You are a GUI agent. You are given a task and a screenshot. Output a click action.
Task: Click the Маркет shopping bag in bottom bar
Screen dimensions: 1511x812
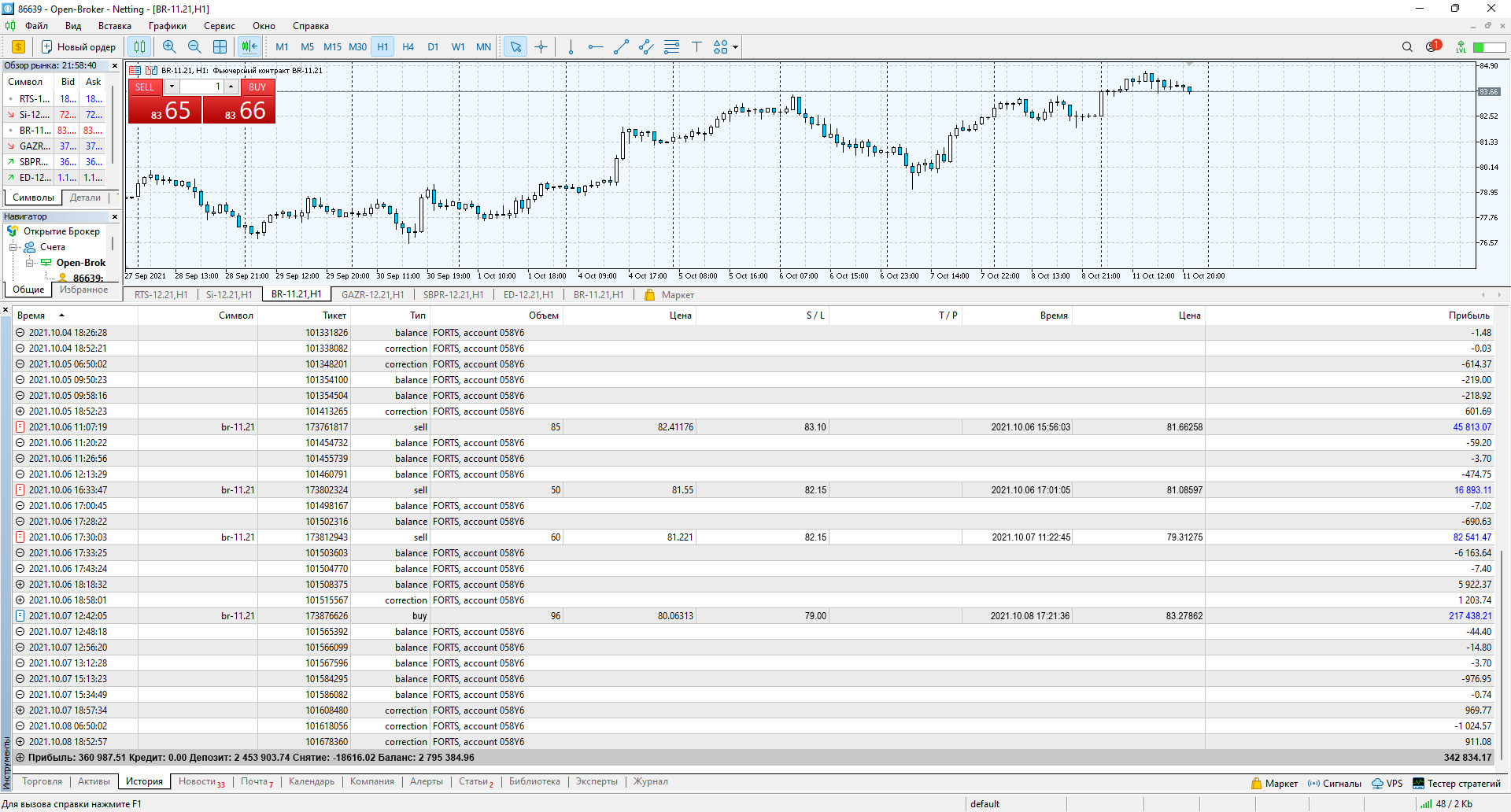pyautogui.click(x=1274, y=784)
